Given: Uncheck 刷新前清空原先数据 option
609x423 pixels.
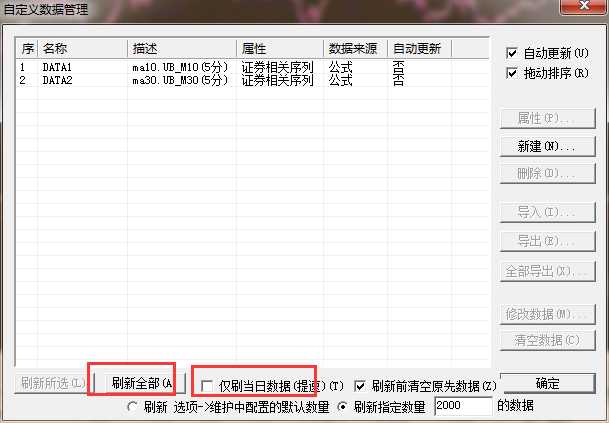Looking at the screenshot, I should point(361,385).
